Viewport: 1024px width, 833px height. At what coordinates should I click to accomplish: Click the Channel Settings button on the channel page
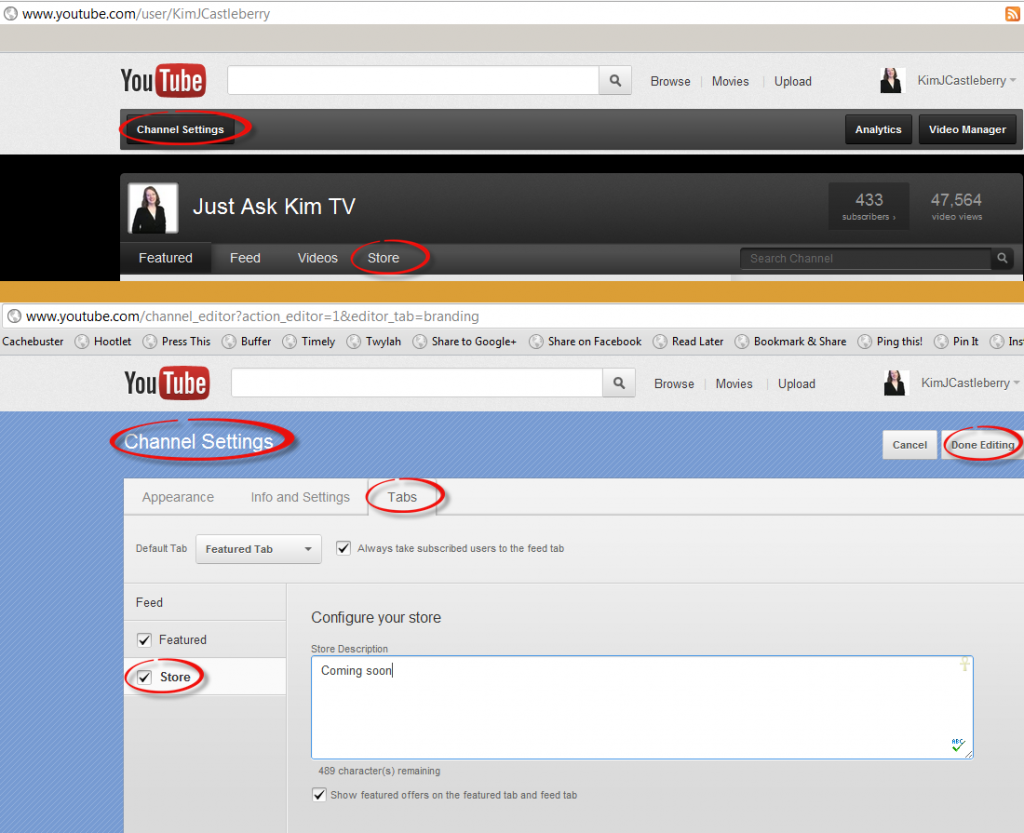click(180, 129)
